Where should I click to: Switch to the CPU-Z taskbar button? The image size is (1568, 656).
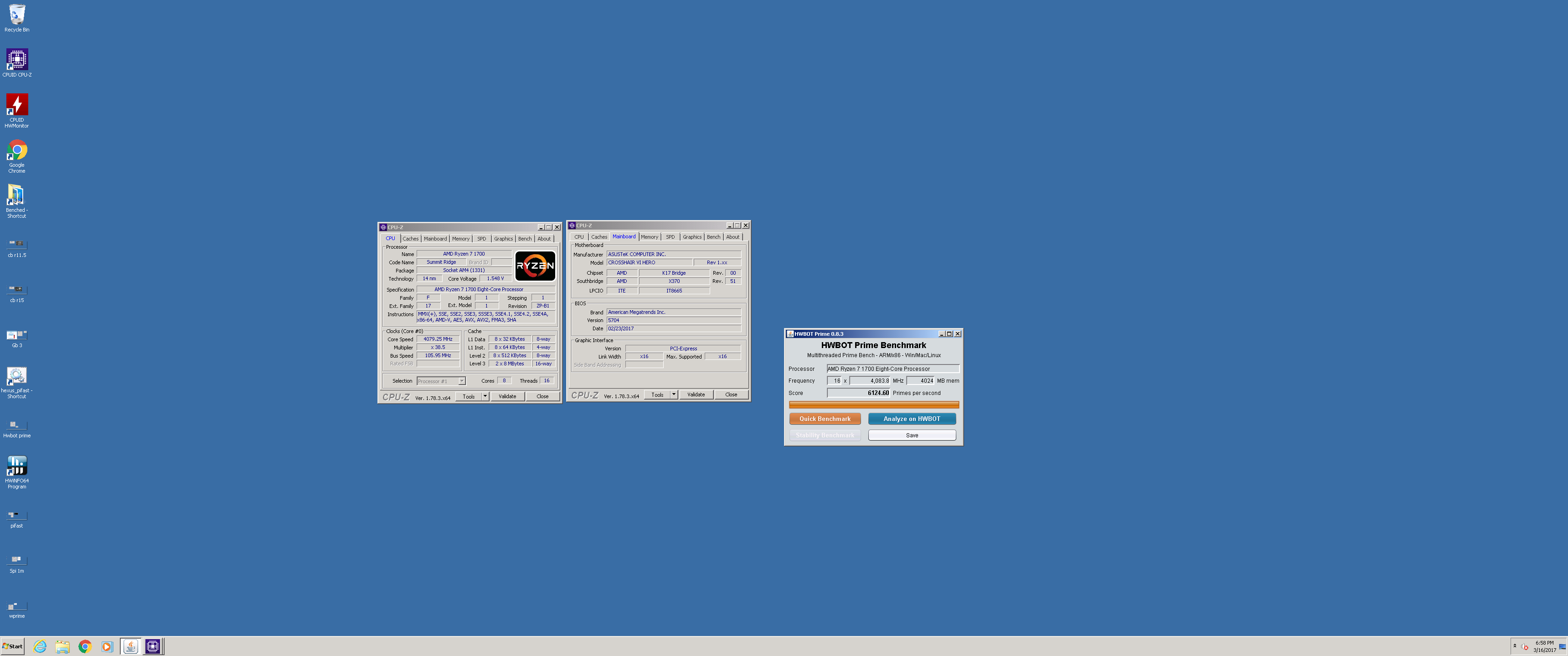pos(153,646)
